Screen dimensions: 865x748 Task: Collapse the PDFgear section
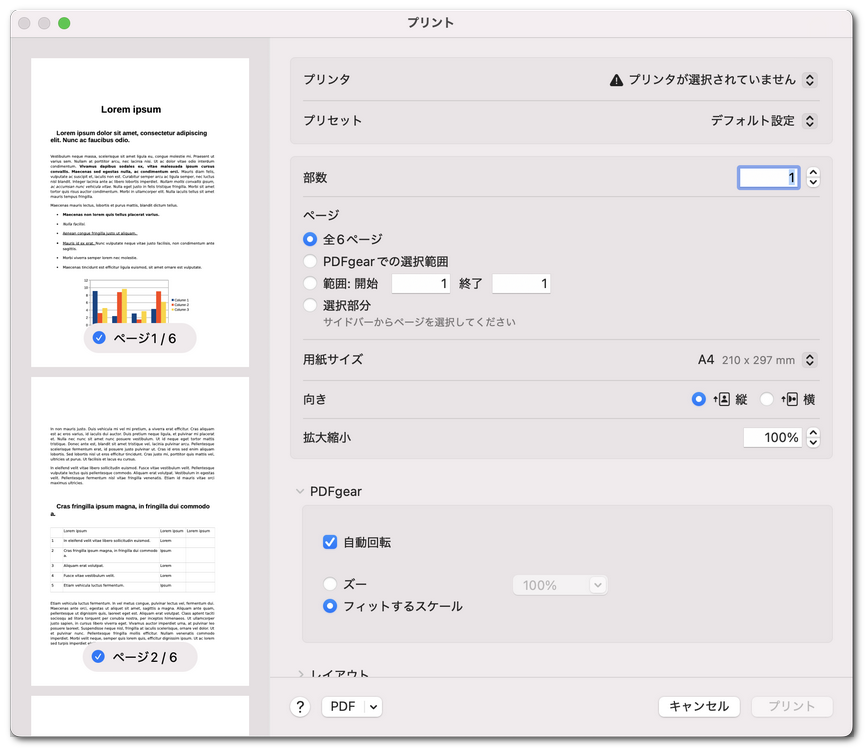click(299, 491)
